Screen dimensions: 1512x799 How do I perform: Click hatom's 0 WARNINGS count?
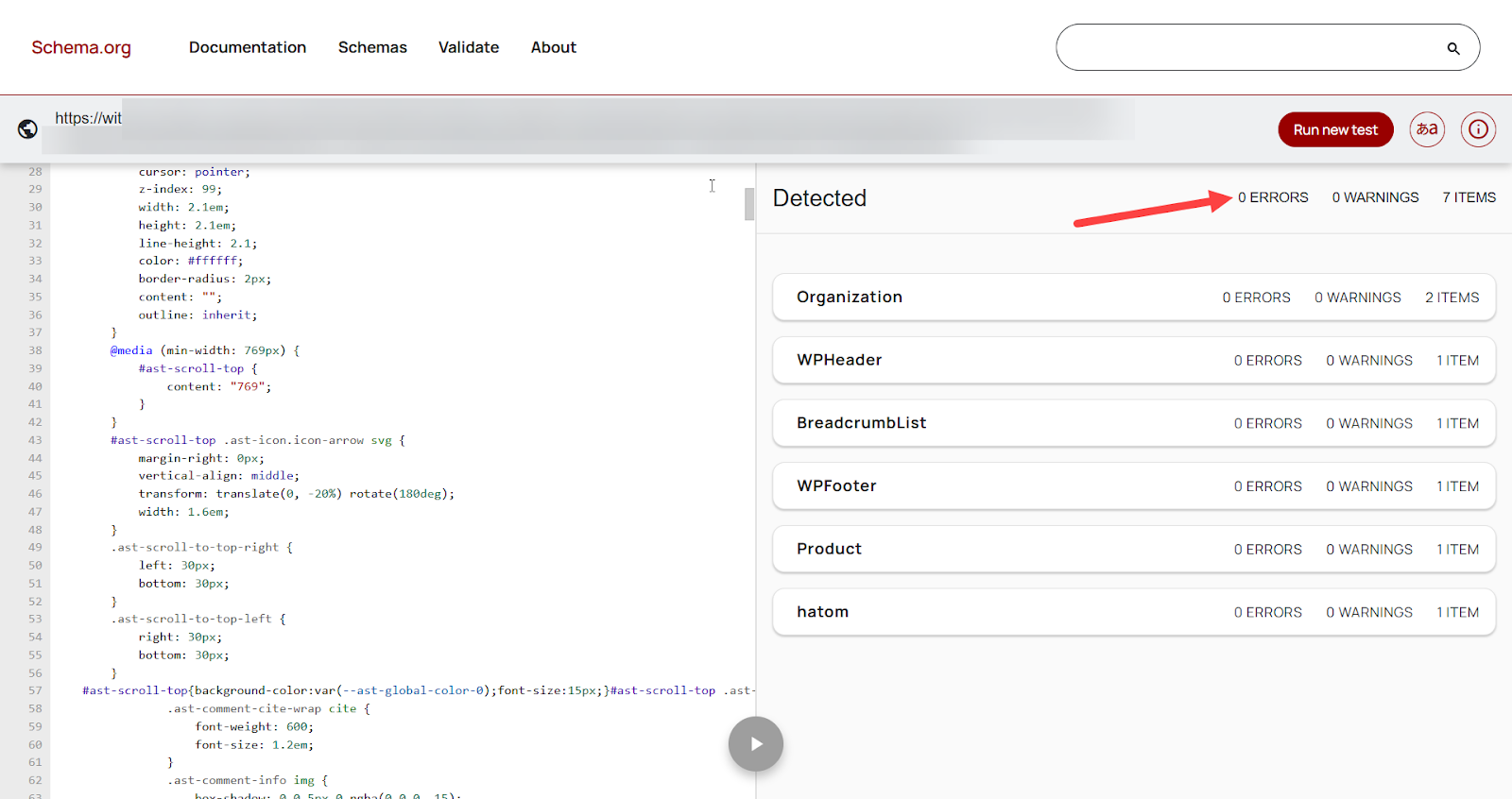click(1369, 612)
